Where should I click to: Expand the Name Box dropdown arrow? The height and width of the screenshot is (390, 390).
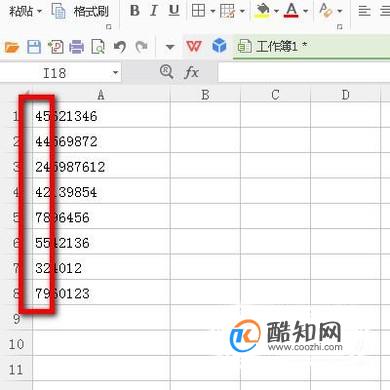(x=115, y=72)
